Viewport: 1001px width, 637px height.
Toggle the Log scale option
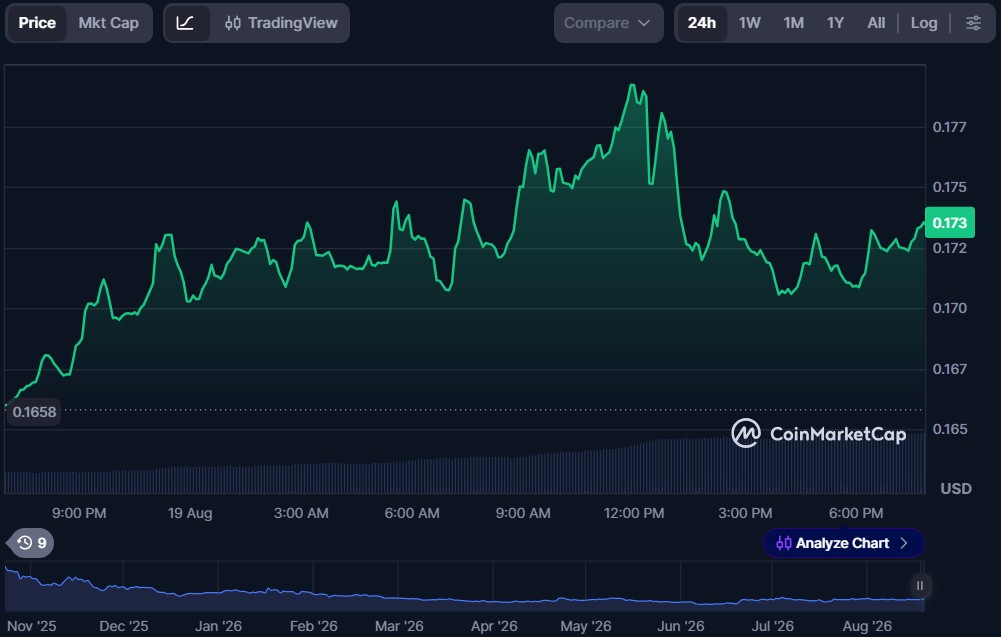924,23
